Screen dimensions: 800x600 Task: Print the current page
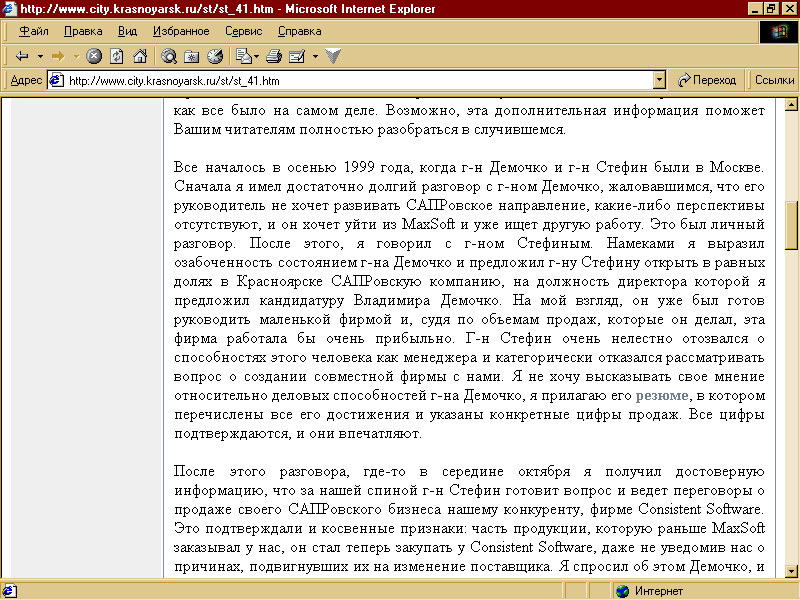click(x=274, y=56)
